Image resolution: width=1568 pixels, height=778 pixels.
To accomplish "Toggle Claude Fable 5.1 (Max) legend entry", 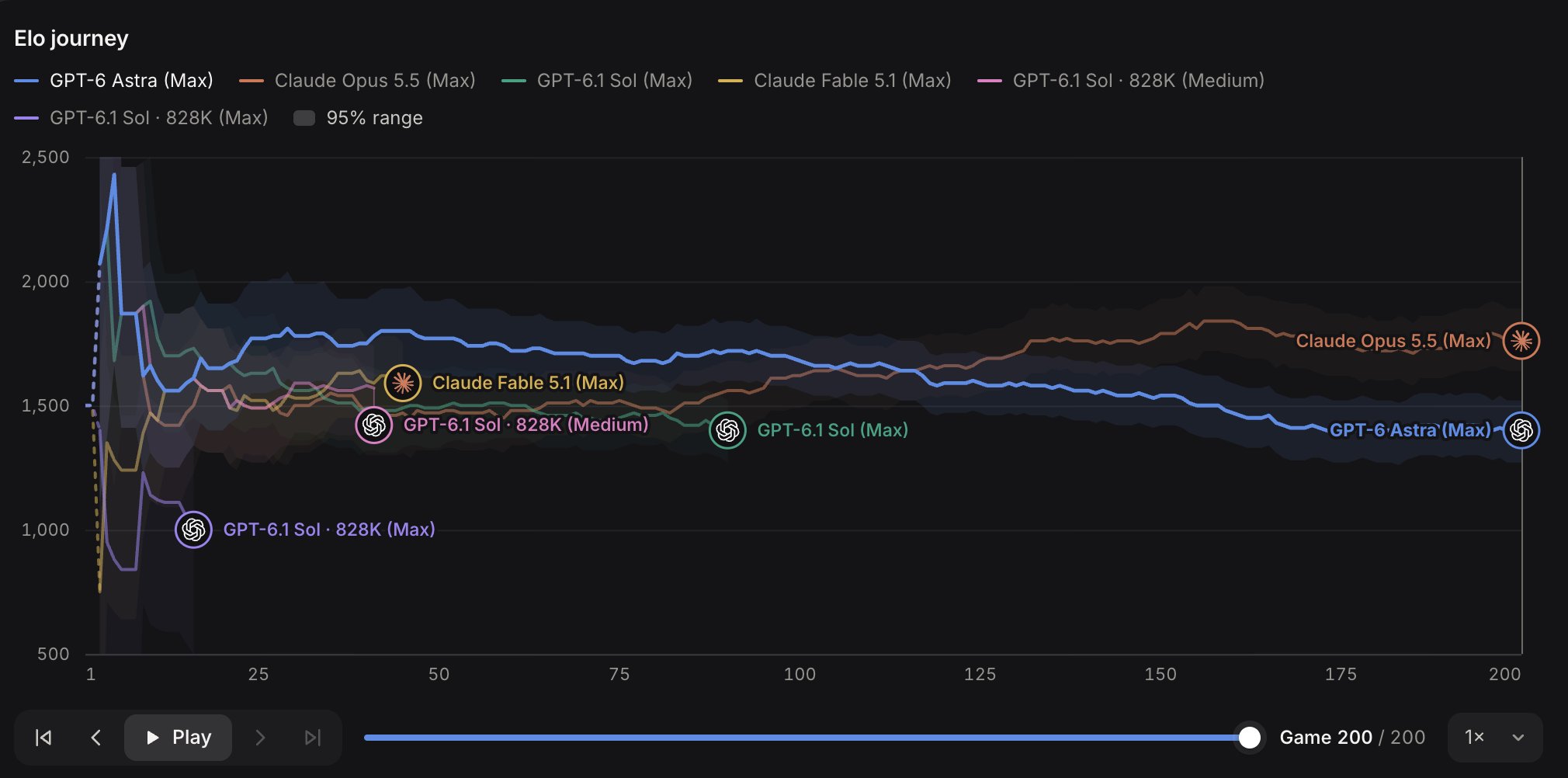I will (x=834, y=81).
